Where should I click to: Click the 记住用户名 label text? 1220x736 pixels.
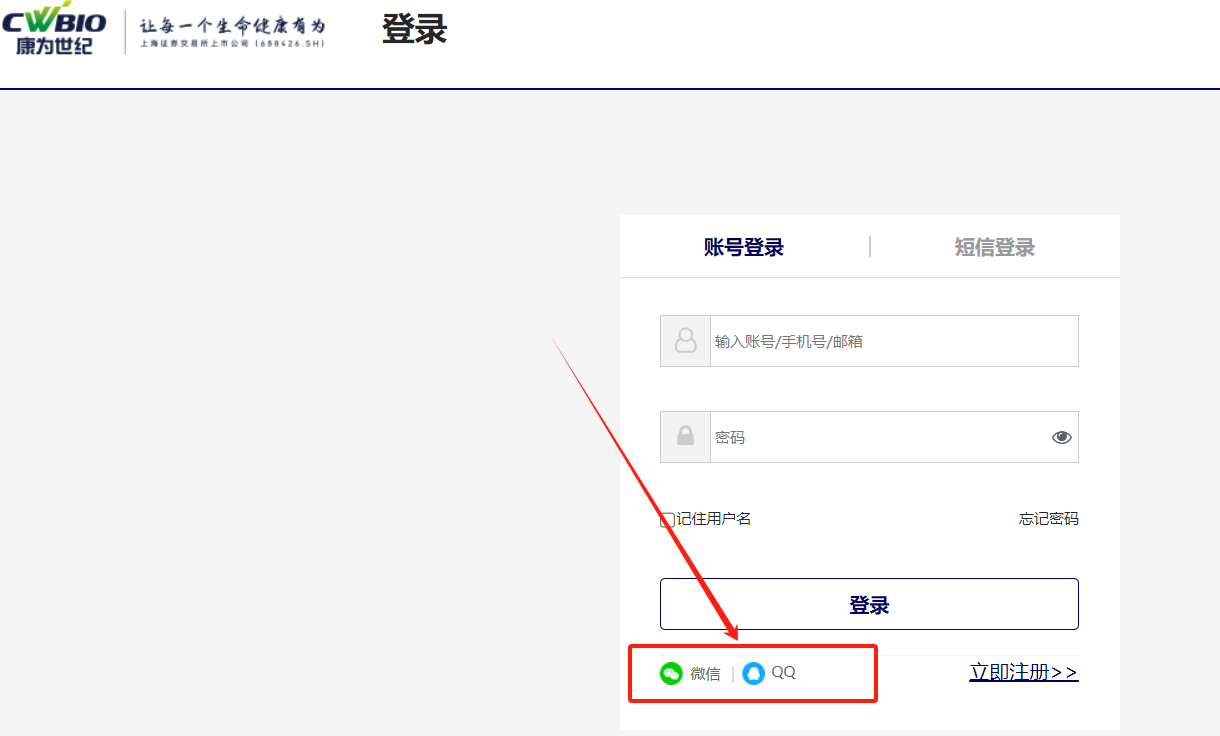(714, 519)
